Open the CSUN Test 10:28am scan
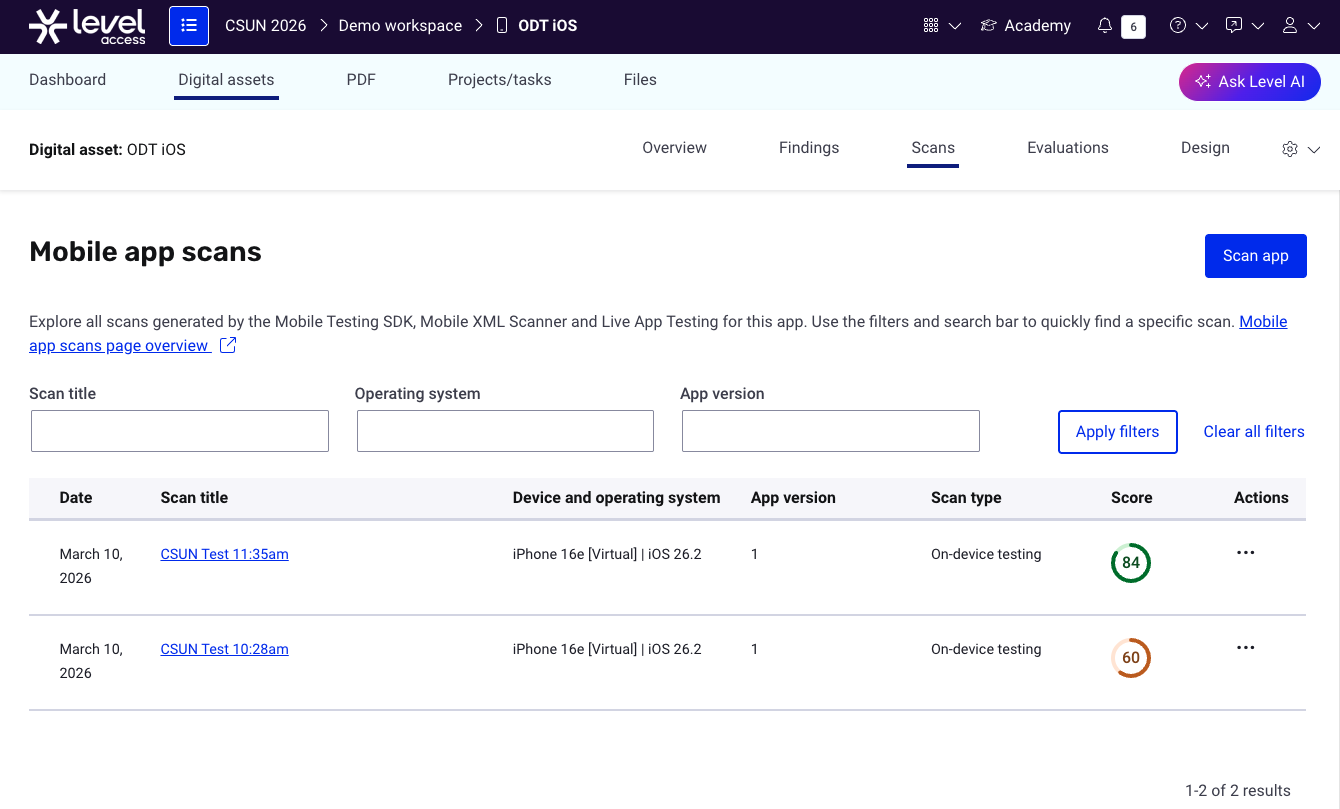The image size is (1340, 809). (225, 649)
